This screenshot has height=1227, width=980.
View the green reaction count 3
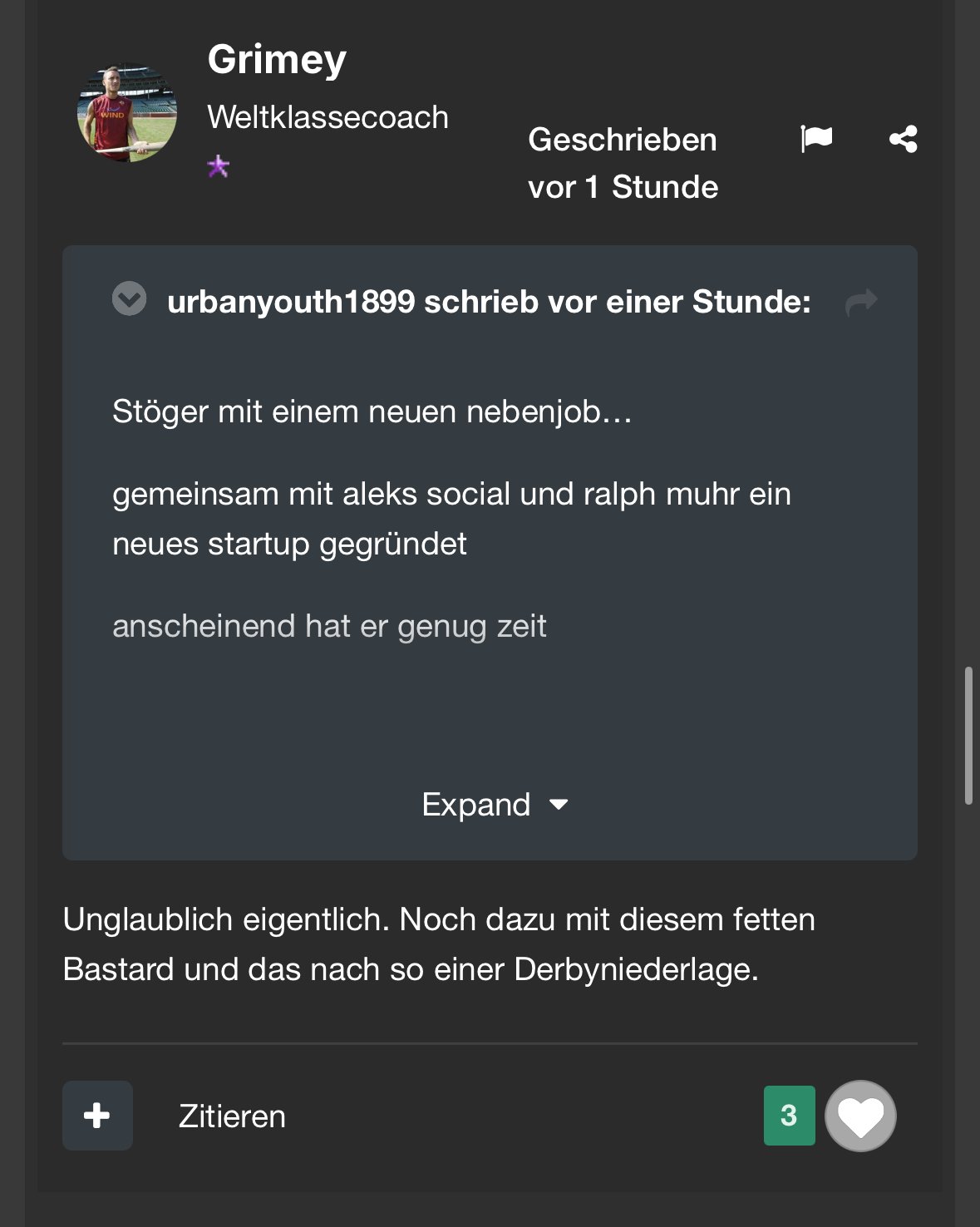tap(789, 1116)
